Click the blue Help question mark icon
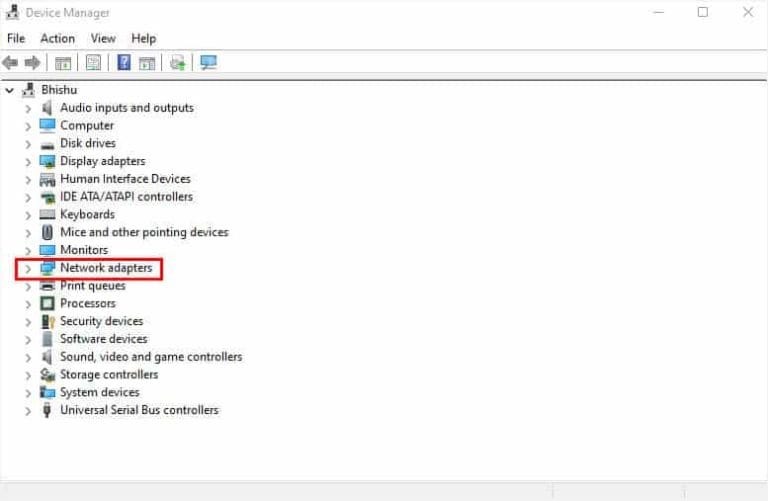 click(124, 63)
